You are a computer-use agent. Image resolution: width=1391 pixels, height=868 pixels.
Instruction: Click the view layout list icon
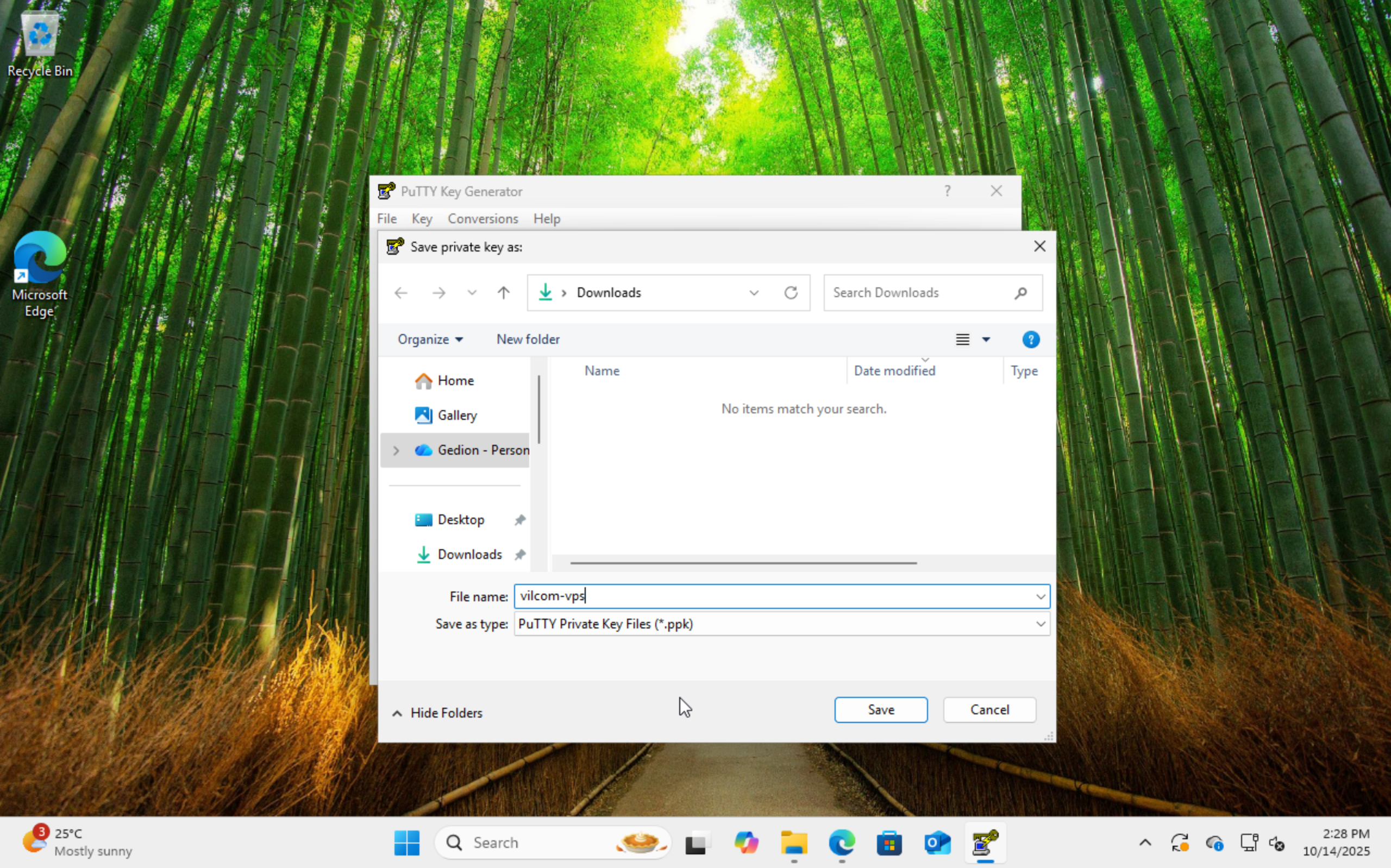click(962, 339)
